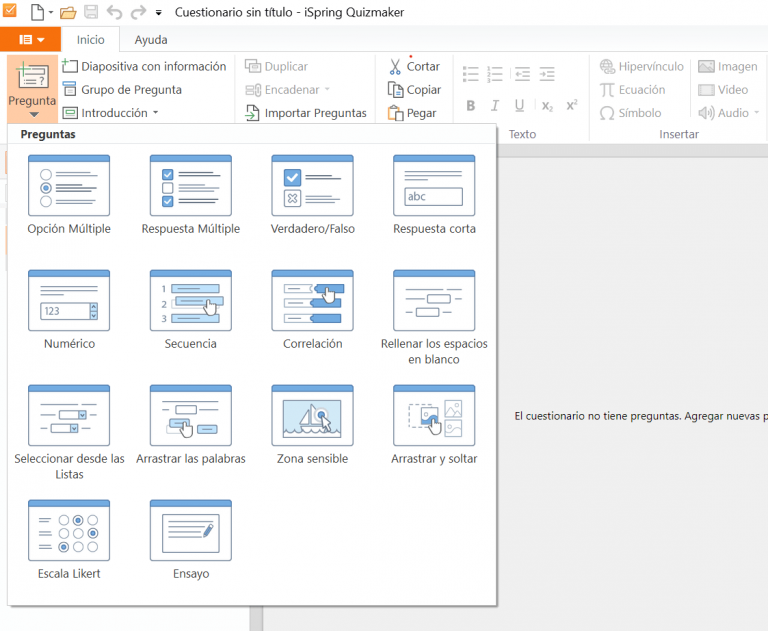Add an Escala Likert question
768x631 pixels.
click(69, 540)
